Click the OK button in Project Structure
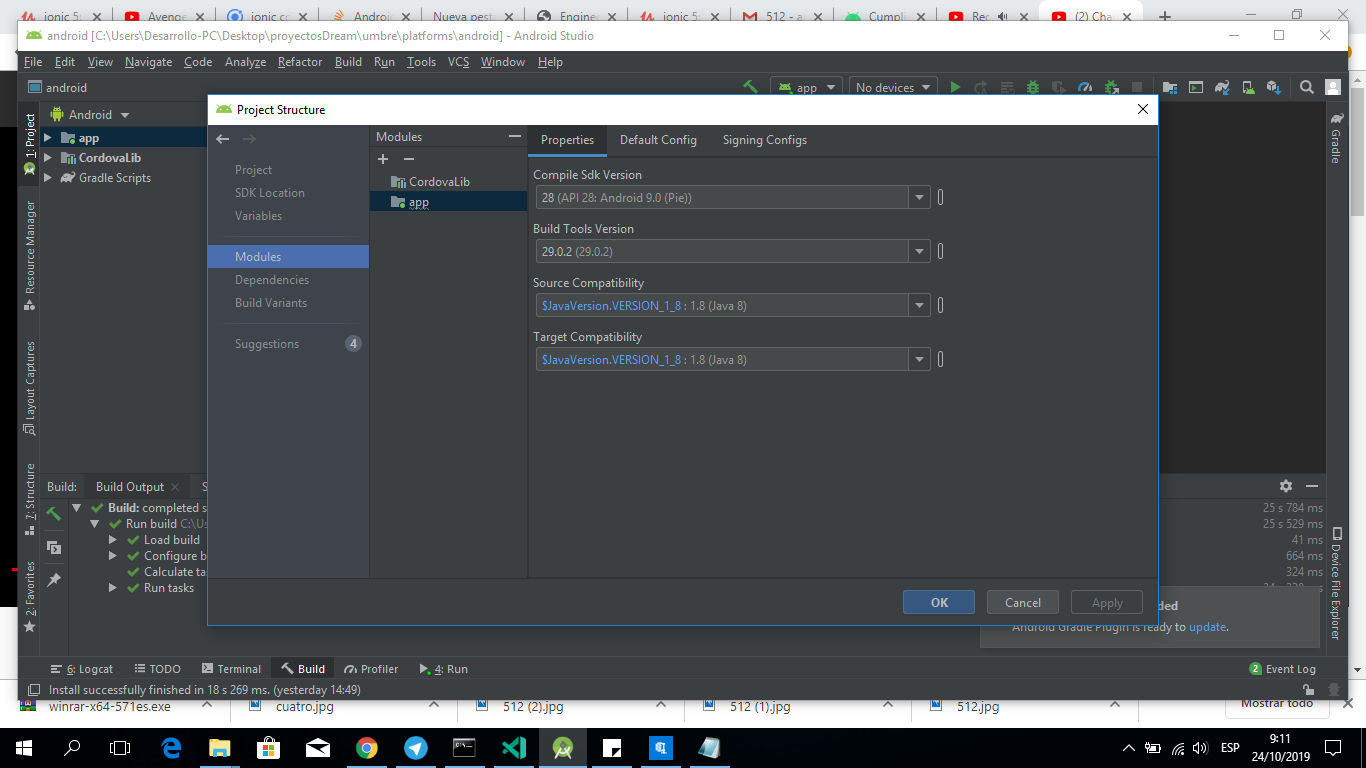Viewport: 1366px width, 768px height. [x=939, y=602]
